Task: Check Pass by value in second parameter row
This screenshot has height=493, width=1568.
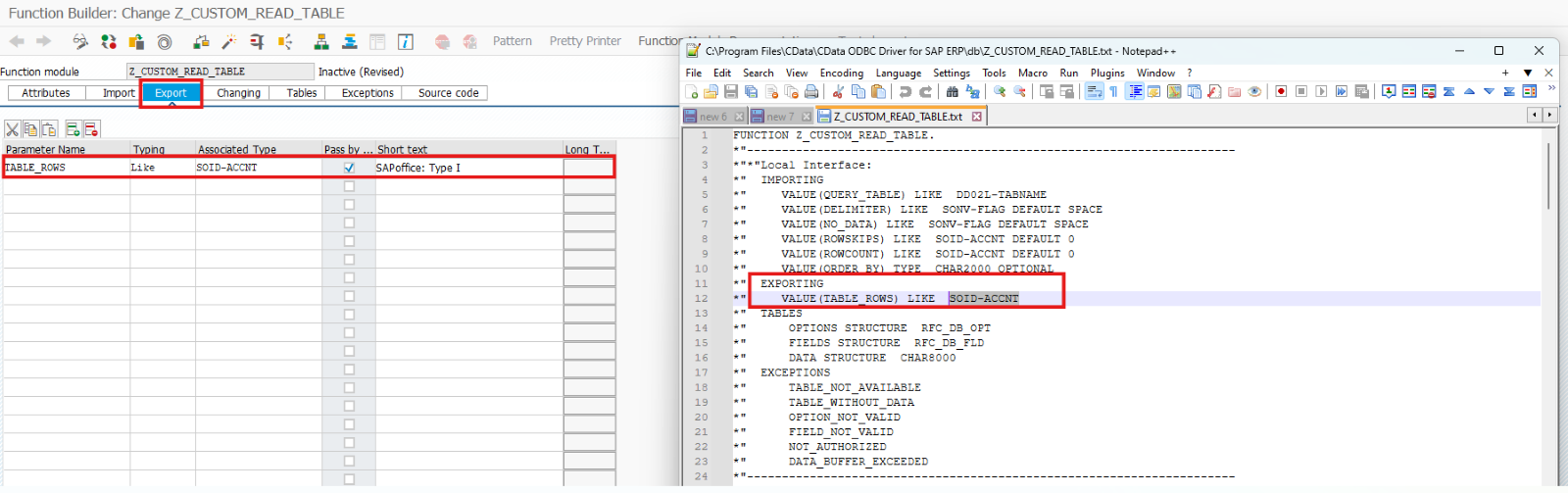Action: [349, 186]
